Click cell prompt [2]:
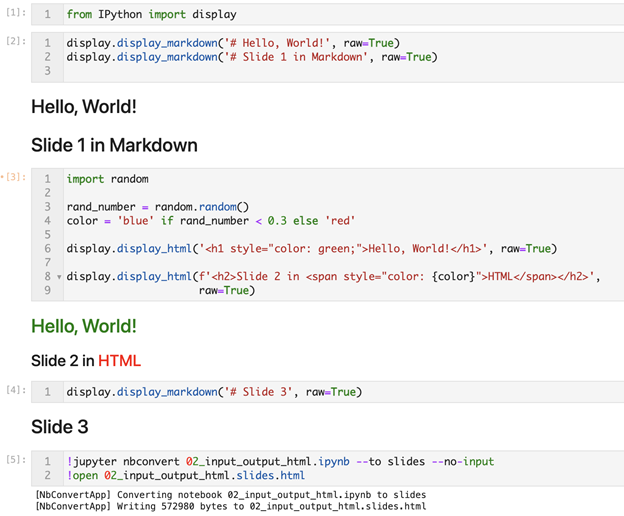Viewport: 624px width, 516px height. click(16, 41)
